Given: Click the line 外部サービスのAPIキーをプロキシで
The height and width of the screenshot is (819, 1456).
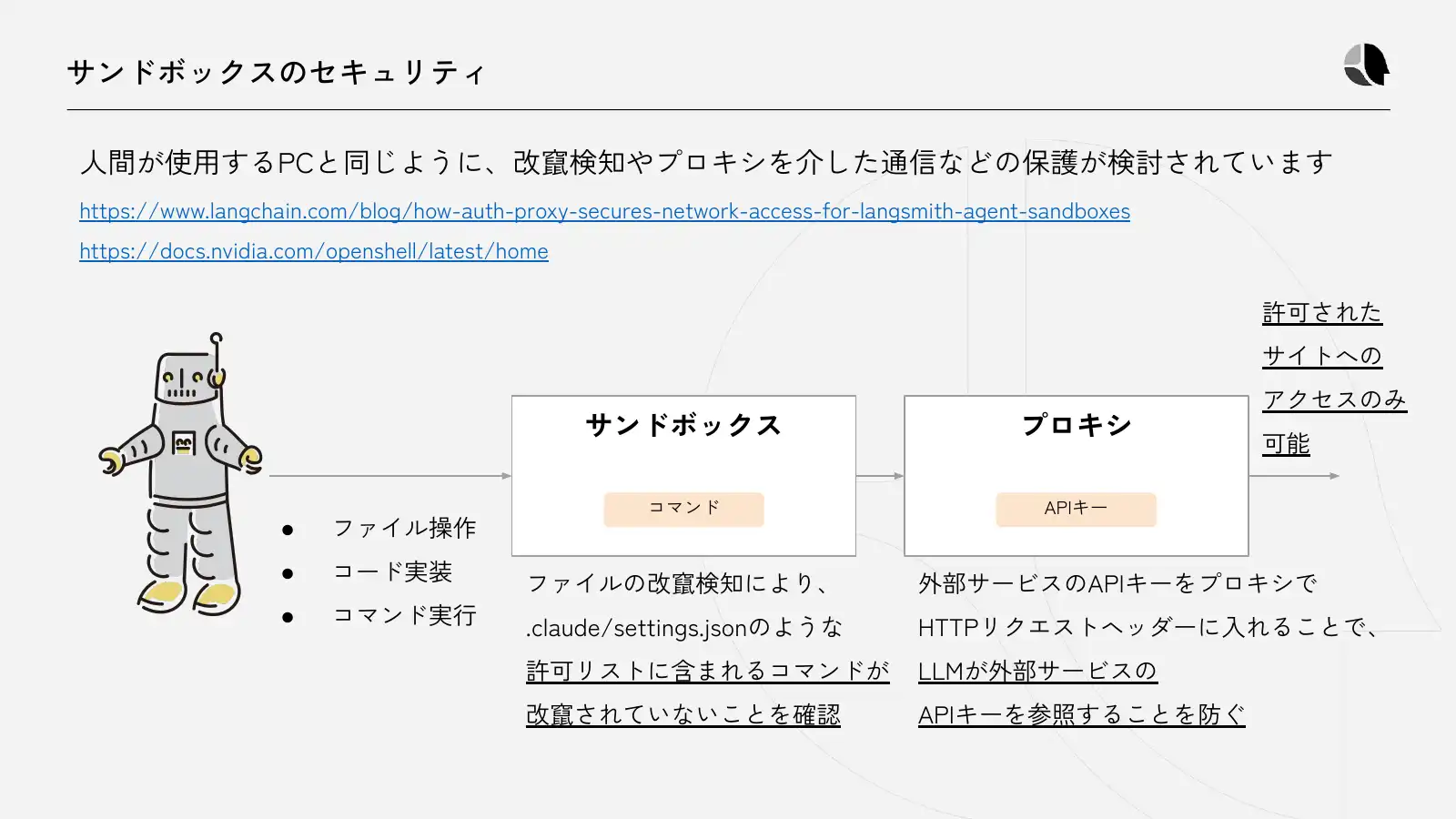Looking at the screenshot, I should [1117, 583].
